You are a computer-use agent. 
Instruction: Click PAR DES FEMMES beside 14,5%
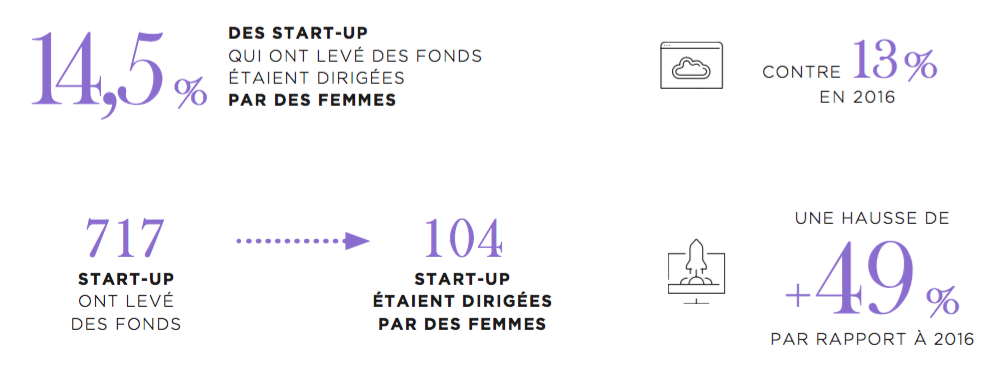tap(312, 101)
